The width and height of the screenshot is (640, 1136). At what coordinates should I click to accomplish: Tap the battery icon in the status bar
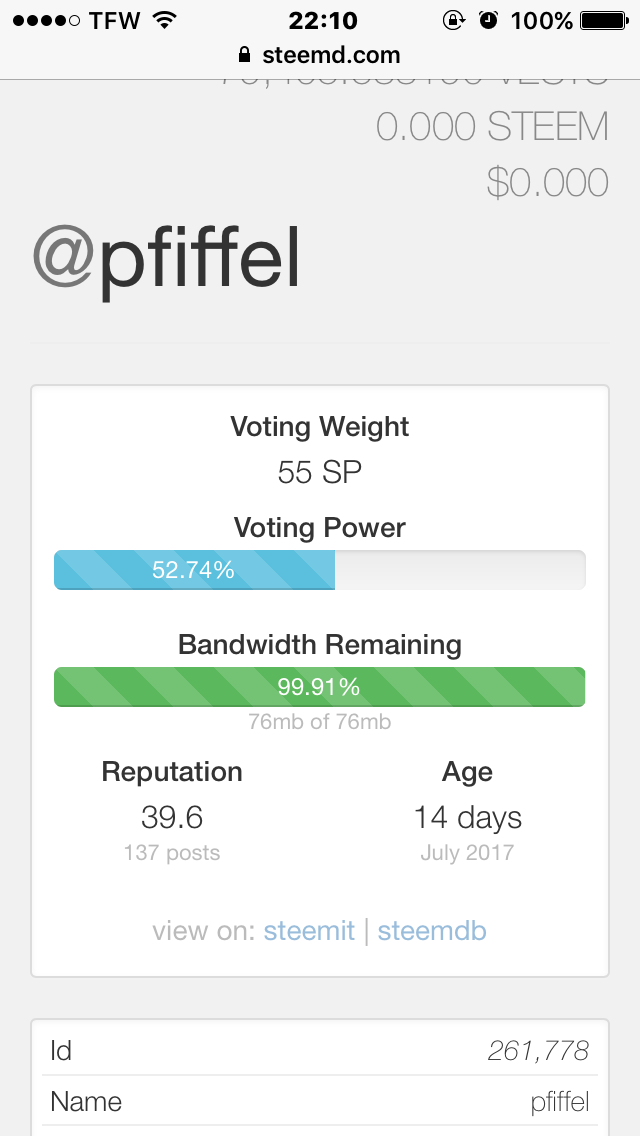point(604,20)
